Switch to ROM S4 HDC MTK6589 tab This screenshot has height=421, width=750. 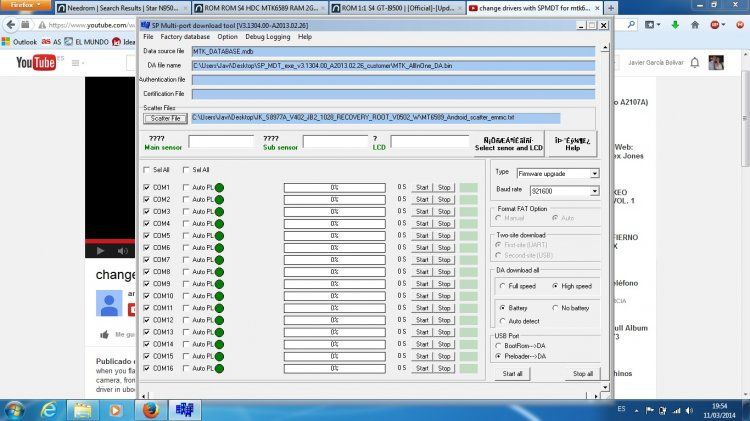click(260, 8)
